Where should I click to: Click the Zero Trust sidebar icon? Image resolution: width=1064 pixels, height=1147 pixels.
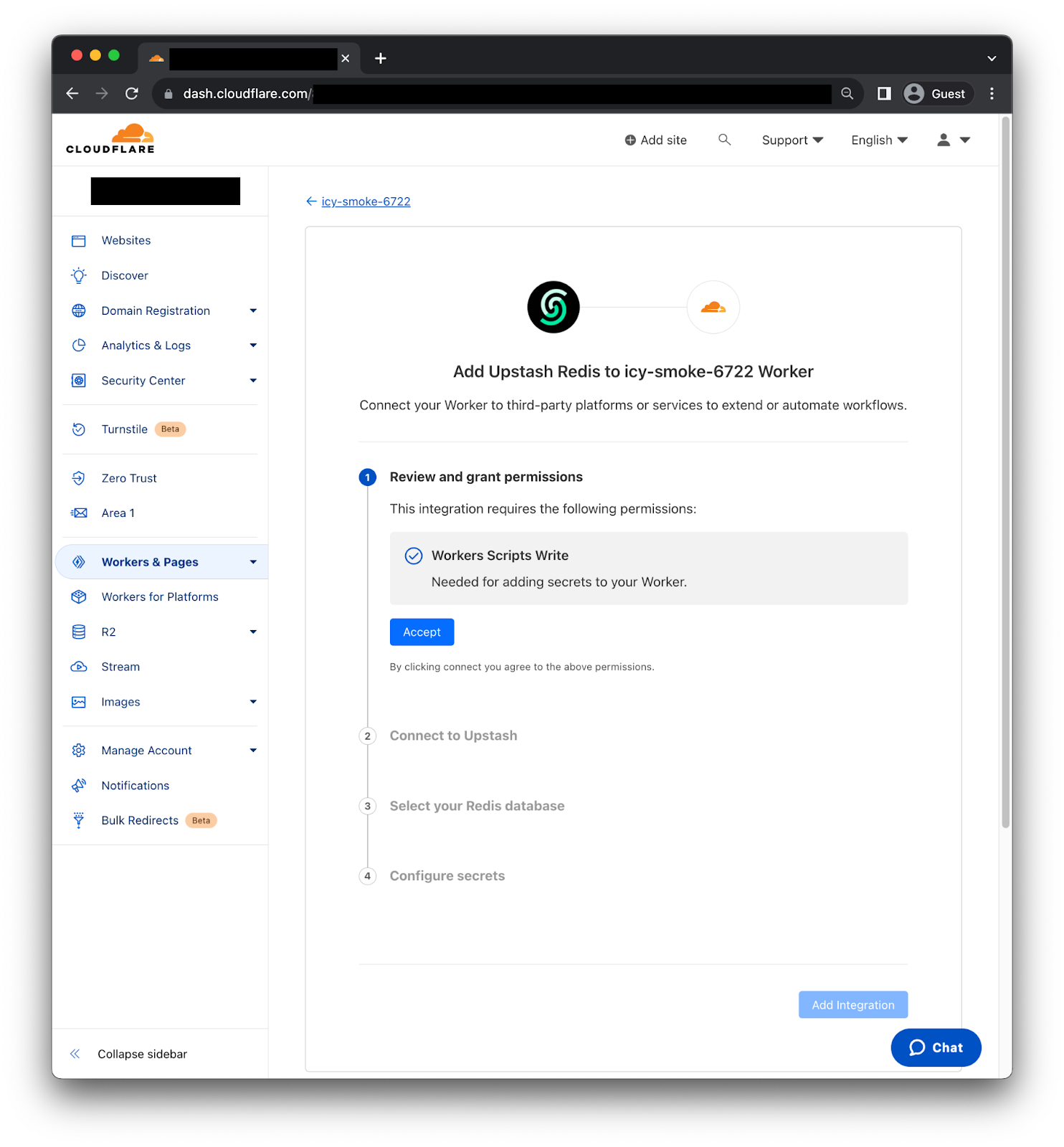click(x=79, y=478)
